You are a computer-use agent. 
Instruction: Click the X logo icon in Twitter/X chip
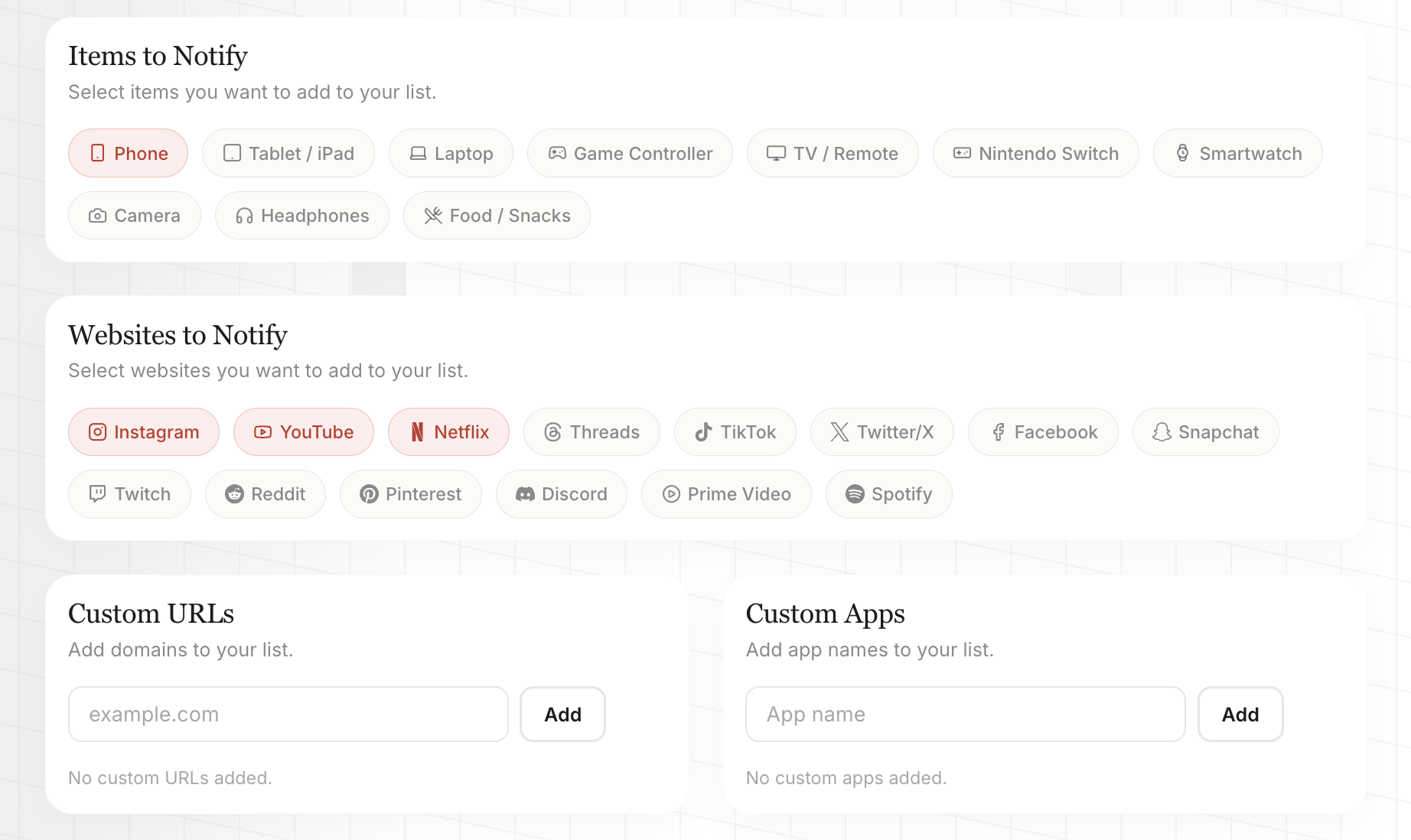(x=839, y=432)
